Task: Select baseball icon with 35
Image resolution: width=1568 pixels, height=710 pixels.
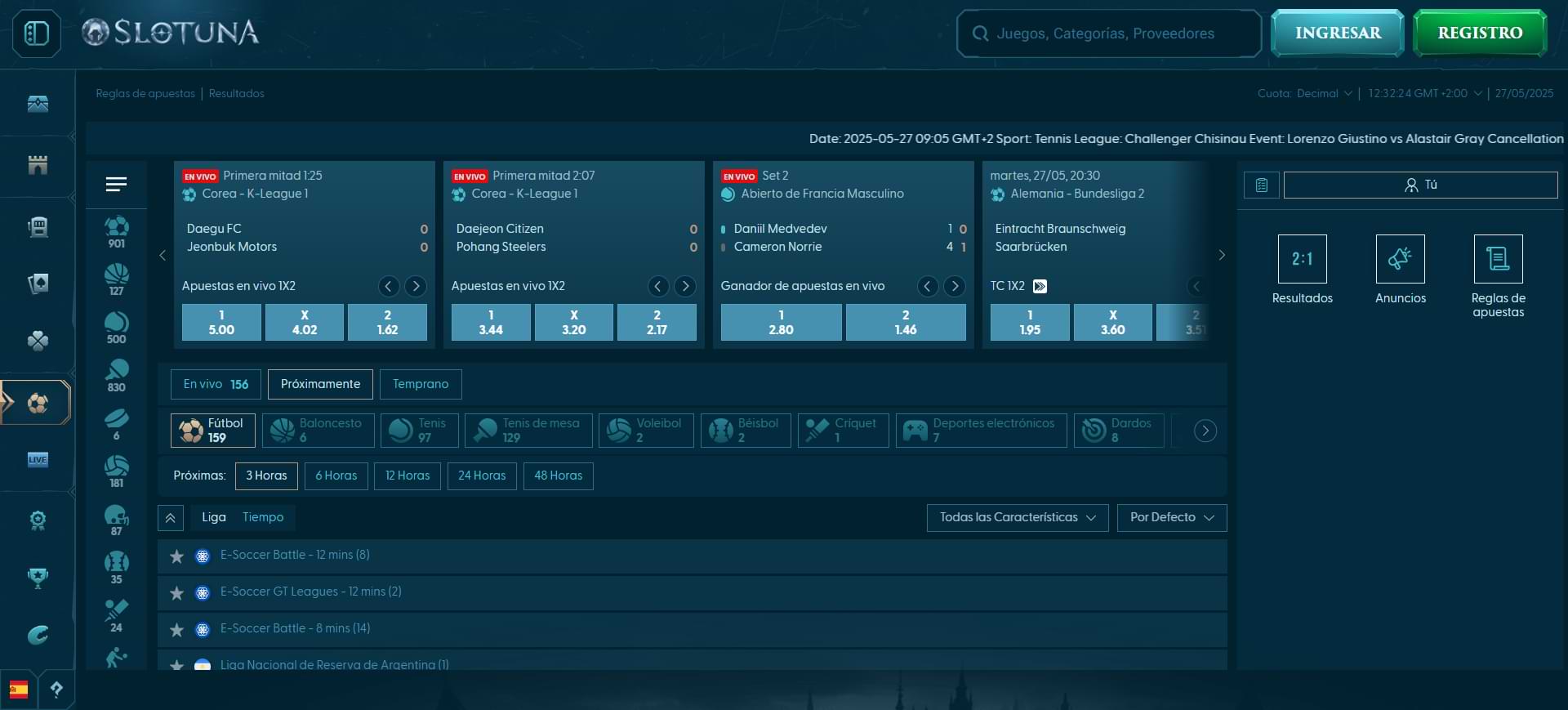Action: click(x=117, y=568)
